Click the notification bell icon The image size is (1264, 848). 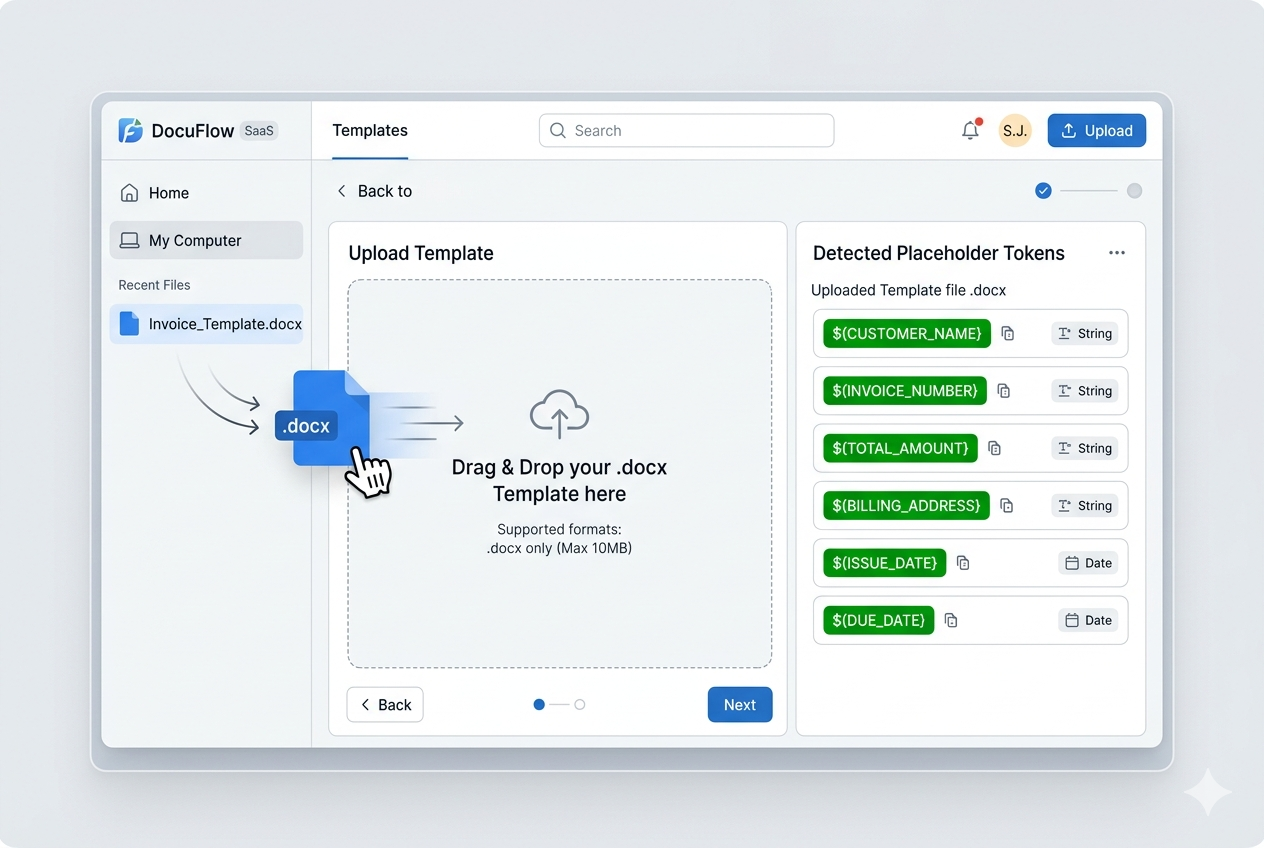pos(970,131)
